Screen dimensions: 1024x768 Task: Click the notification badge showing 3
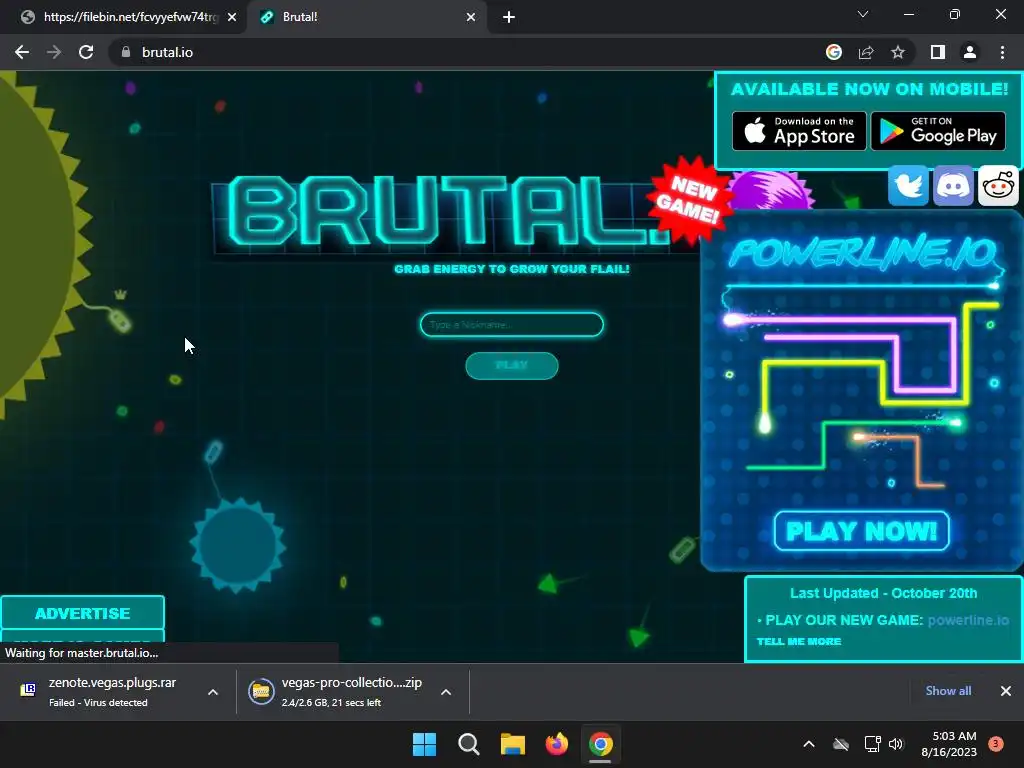[996, 744]
